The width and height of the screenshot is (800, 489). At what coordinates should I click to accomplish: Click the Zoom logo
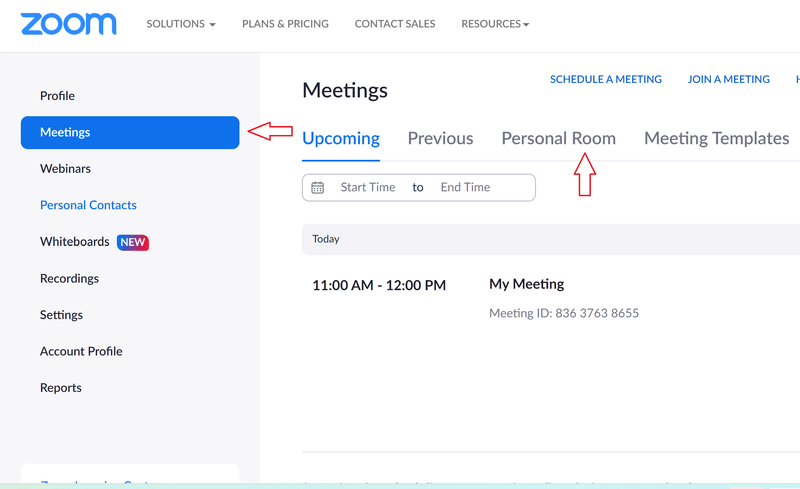pyautogui.click(x=68, y=23)
